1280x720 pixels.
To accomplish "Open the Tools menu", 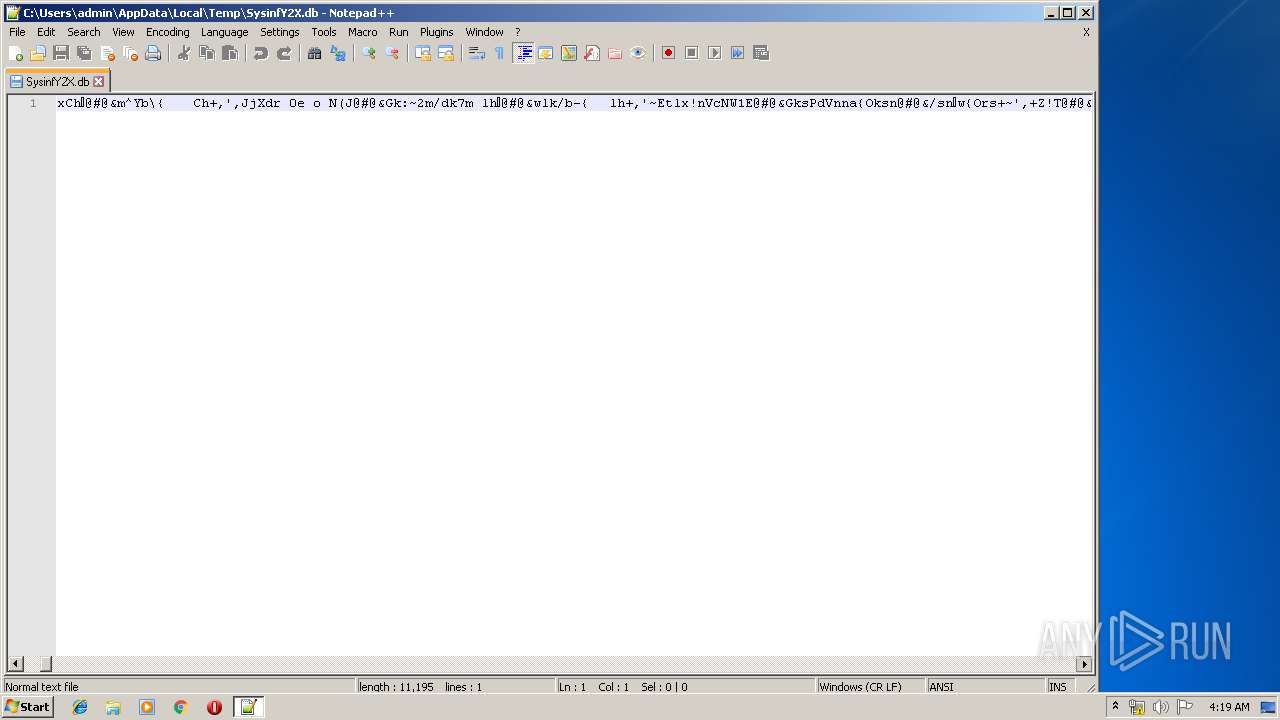I will pyautogui.click(x=324, y=32).
